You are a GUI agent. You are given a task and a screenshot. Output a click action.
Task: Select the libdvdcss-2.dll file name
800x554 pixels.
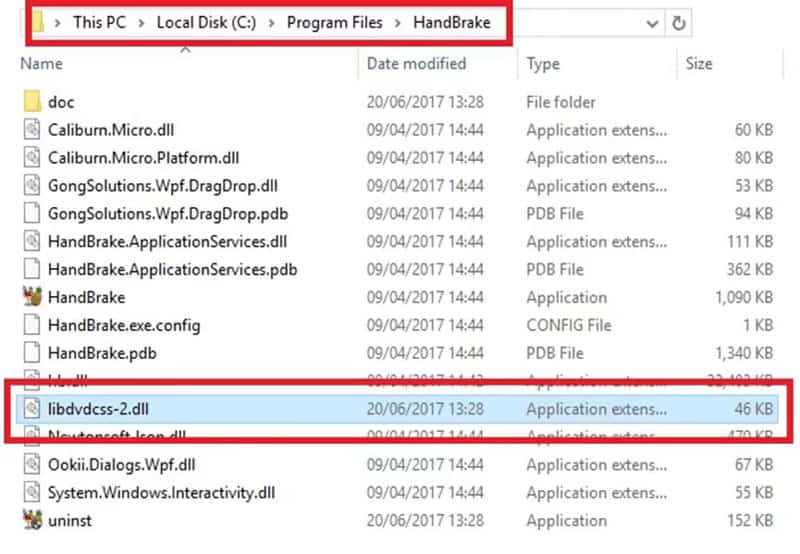98,409
